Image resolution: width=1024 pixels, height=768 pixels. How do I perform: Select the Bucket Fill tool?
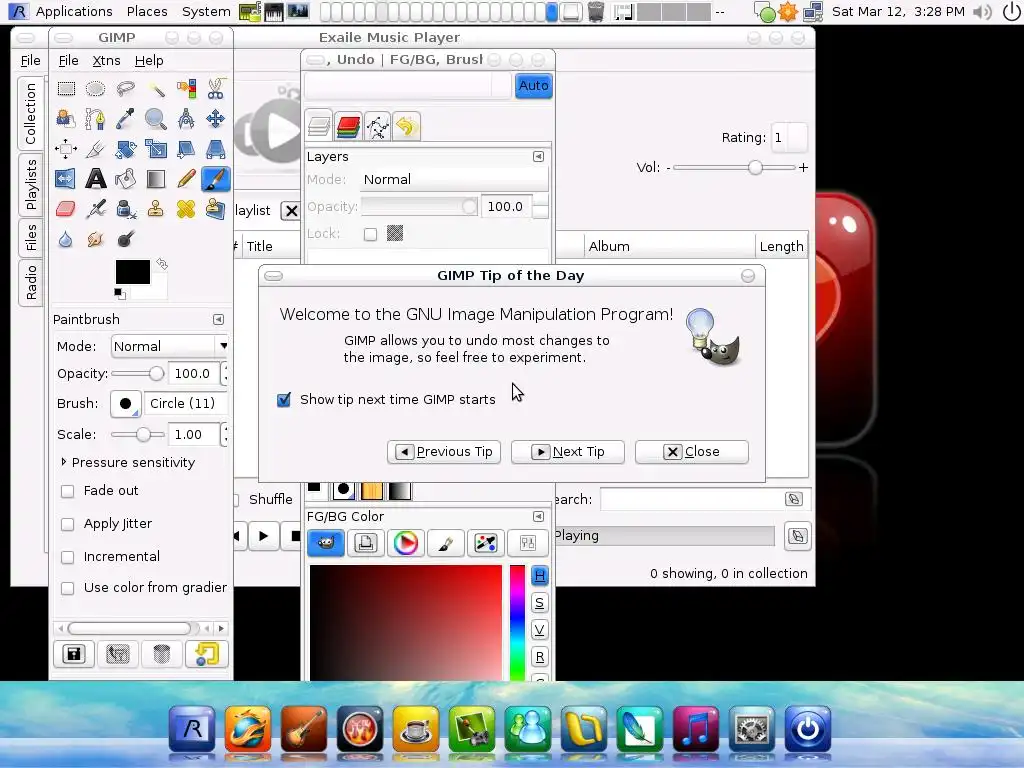(x=125, y=178)
